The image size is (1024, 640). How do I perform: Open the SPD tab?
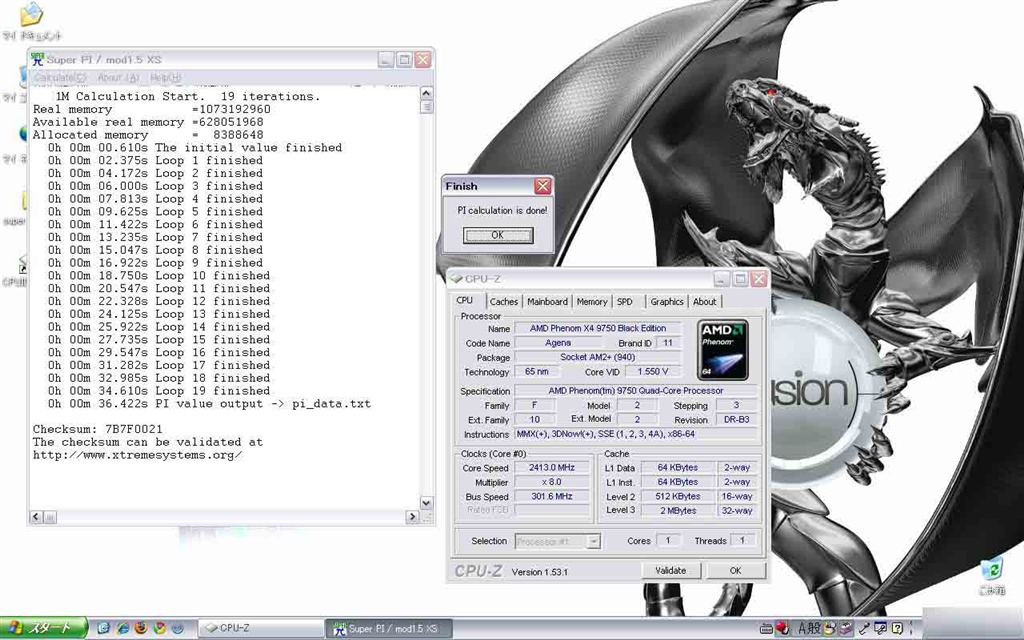[624, 301]
